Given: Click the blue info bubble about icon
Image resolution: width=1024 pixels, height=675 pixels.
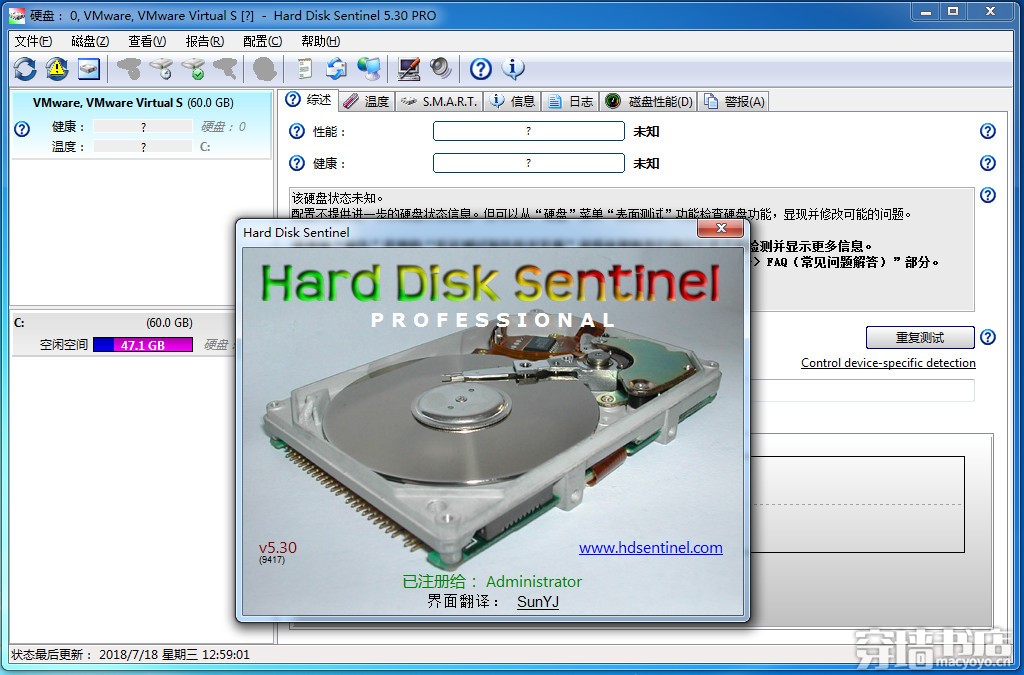Looking at the screenshot, I should tap(513, 69).
